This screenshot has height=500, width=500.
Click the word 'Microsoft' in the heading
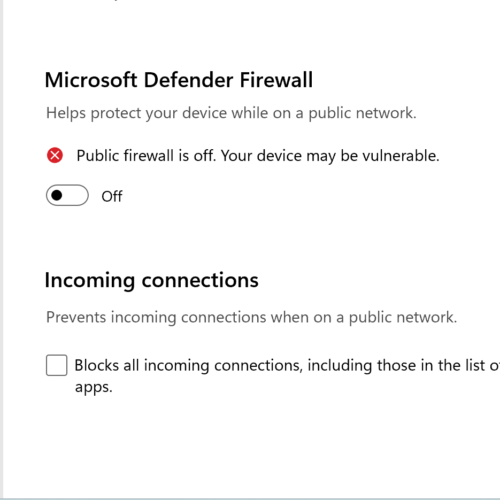click(x=91, y=80)
